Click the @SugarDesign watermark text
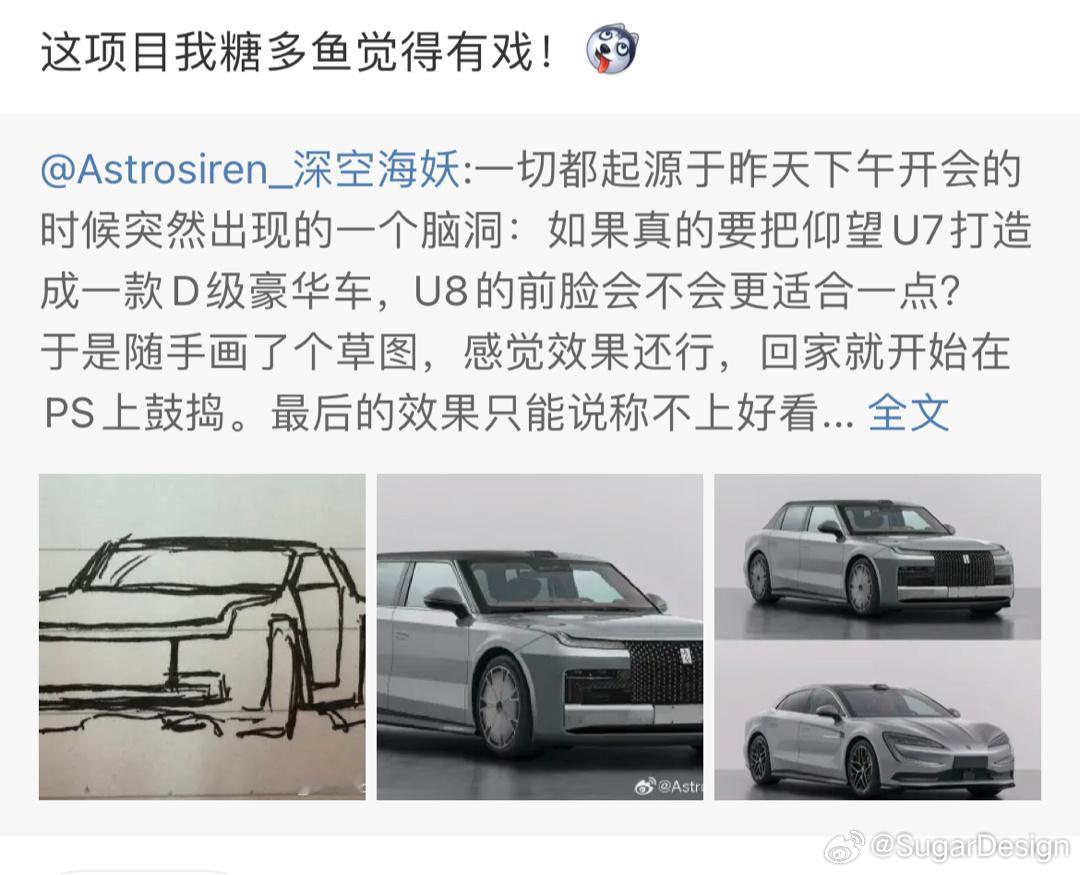The height and width of the screenshot is (875, 1080). coord(970,847)
